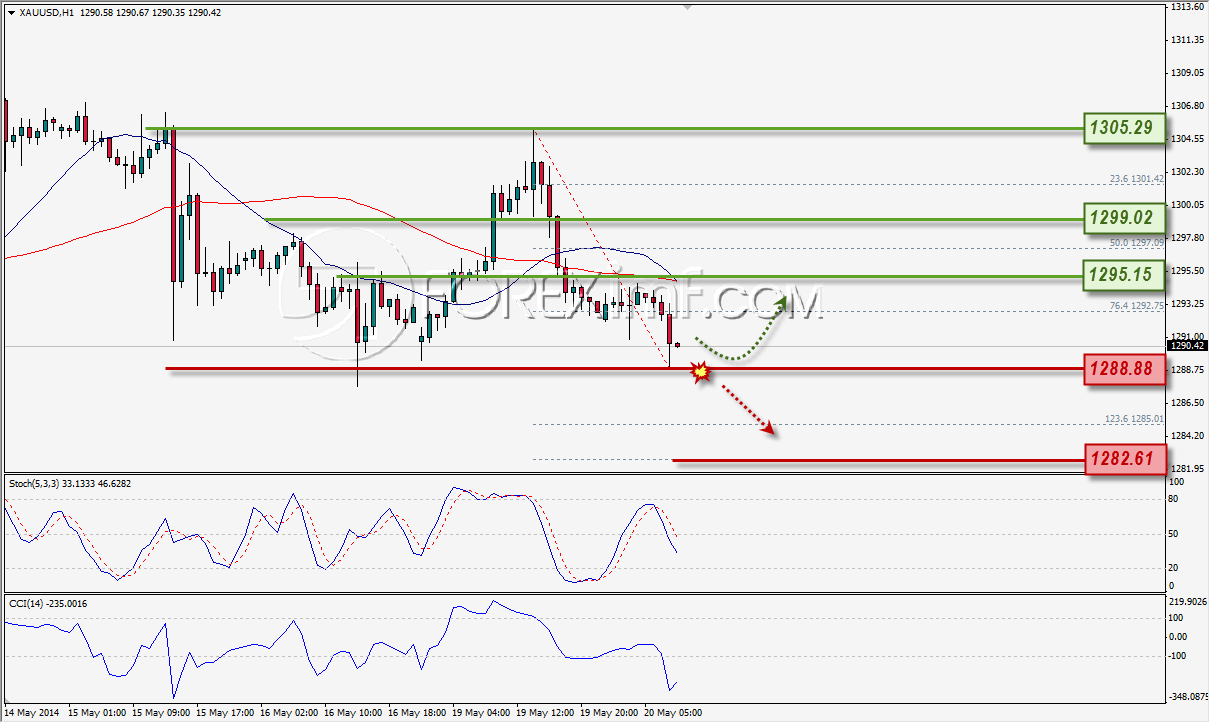Click the XAUUSD,H1 chart title text
This screenshot has height=723, width=1210.
[x=46, y=12]
